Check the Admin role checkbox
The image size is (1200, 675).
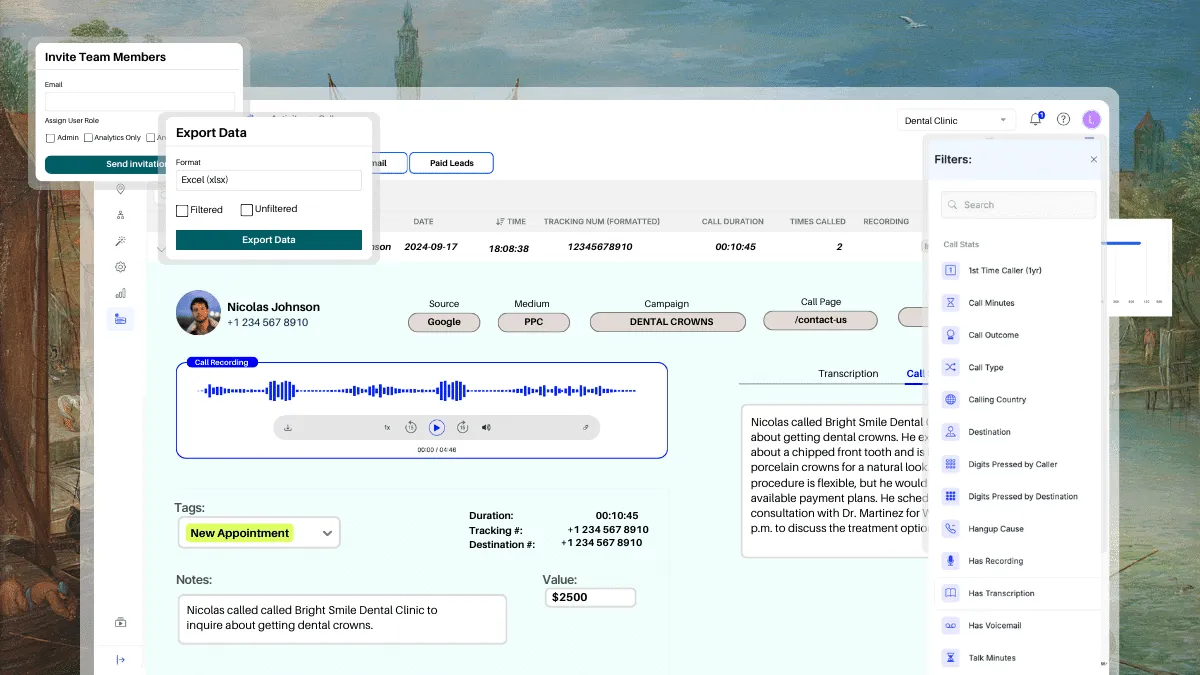(x=51, y=138)
